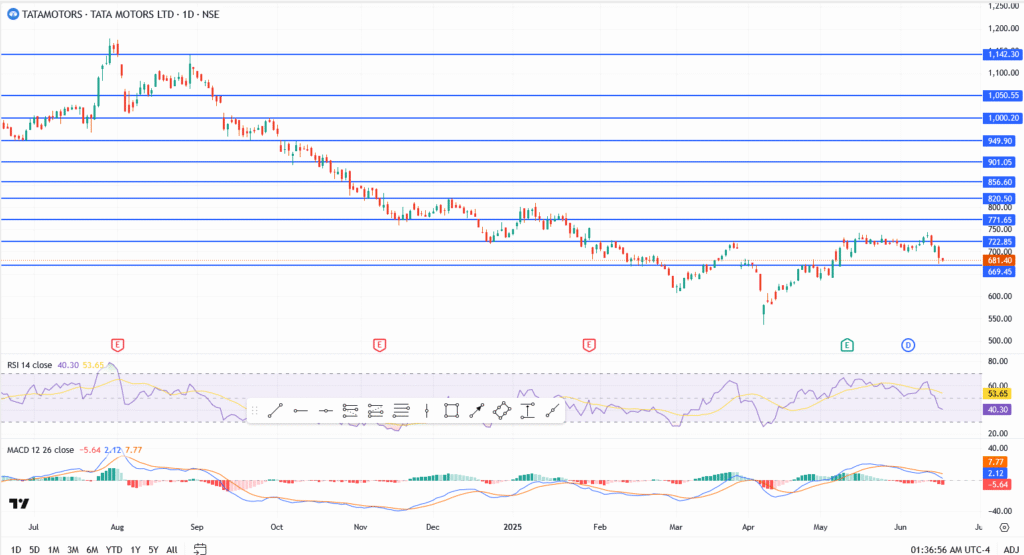Click the Tata Motors symbol logo icon
This screenshot has width=1024, height=555.
click(x=12, y=14)
